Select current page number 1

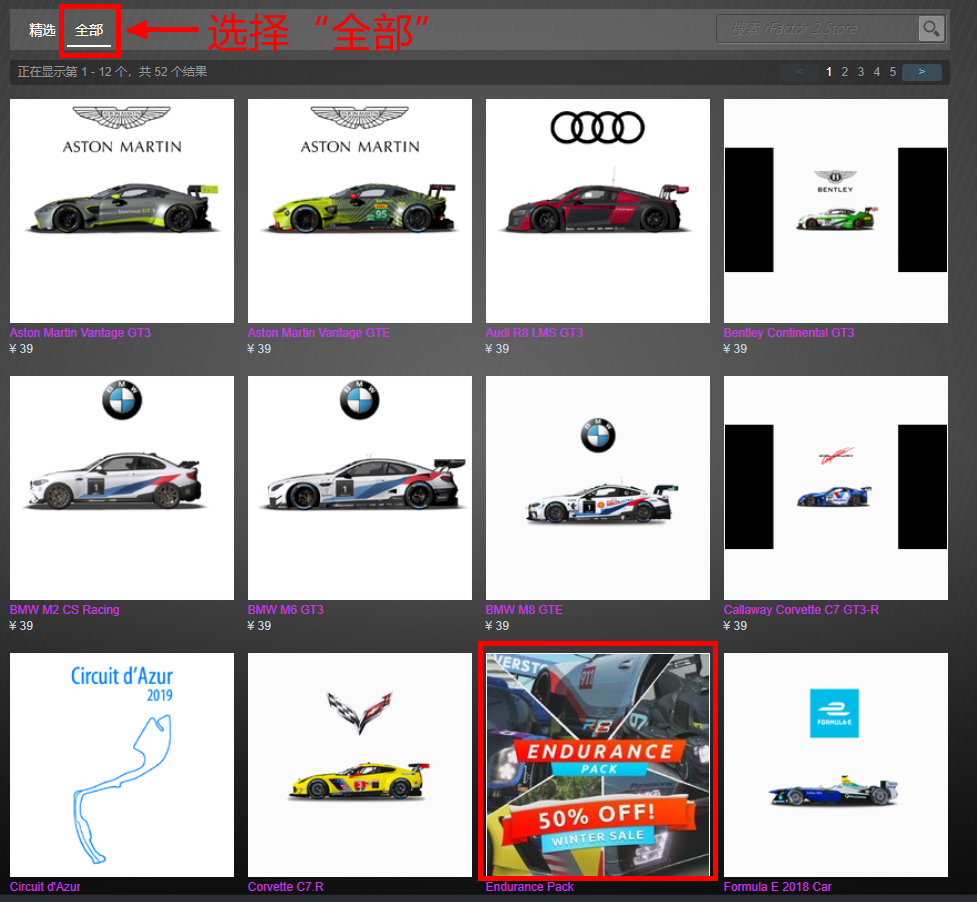coord(829,72)
